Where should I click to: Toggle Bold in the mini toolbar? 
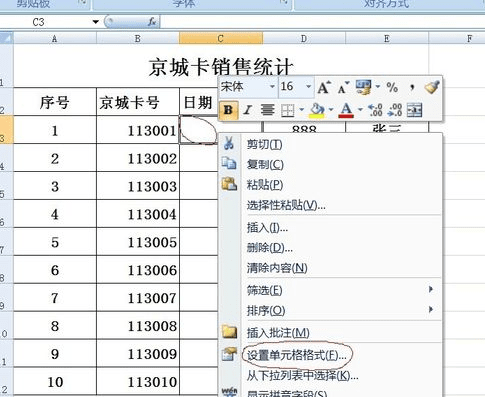pos(228,110)
